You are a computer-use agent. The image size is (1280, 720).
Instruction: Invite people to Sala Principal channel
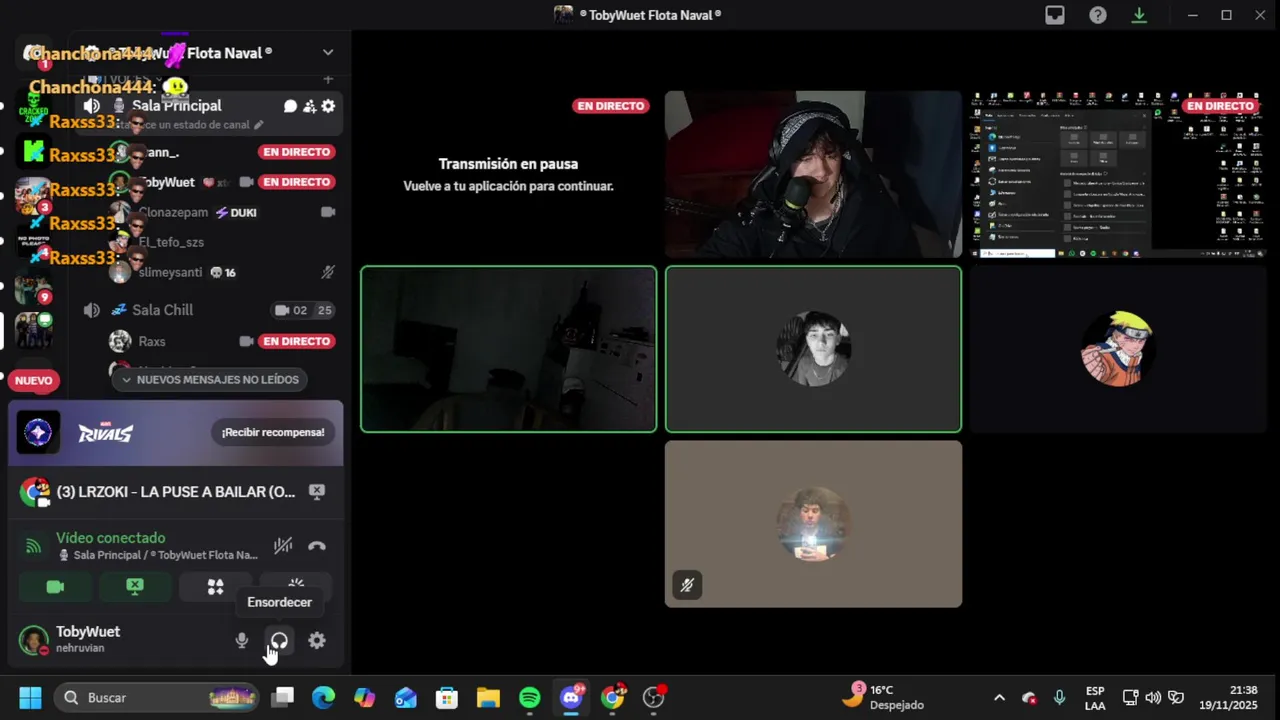[309, 106]
